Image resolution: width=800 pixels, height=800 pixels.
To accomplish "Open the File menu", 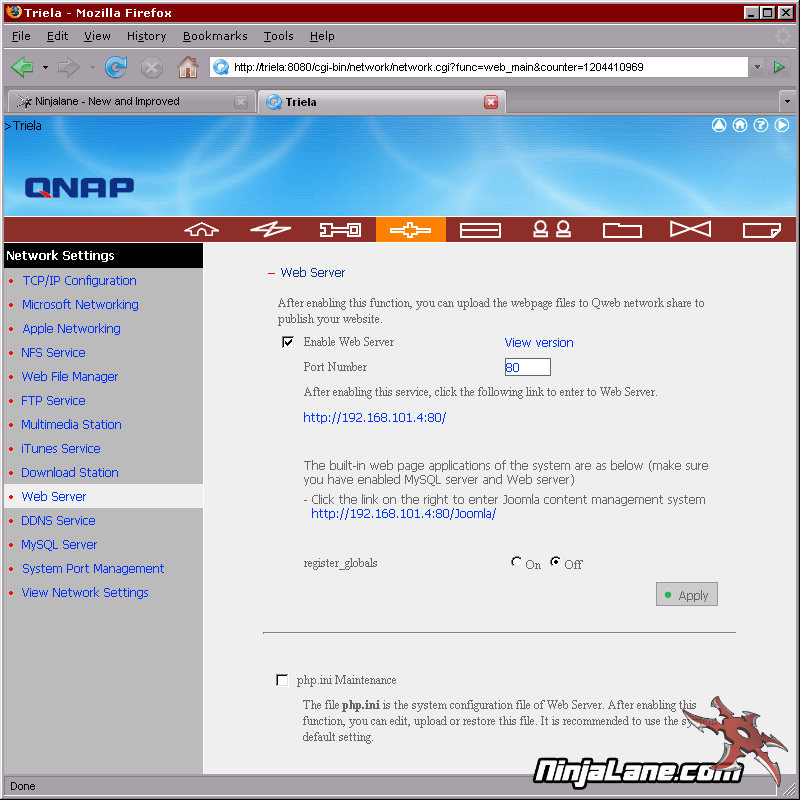I will point(21,36).
